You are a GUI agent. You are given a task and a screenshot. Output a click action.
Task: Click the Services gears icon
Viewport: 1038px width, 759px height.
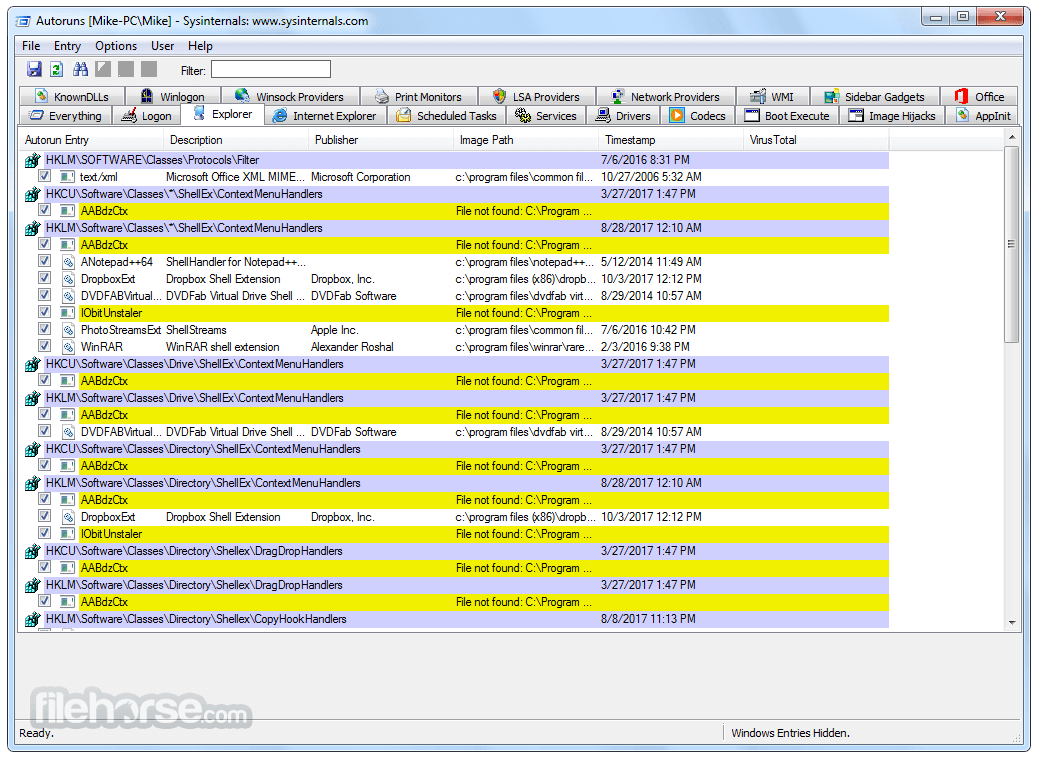(x=523, y=115)
